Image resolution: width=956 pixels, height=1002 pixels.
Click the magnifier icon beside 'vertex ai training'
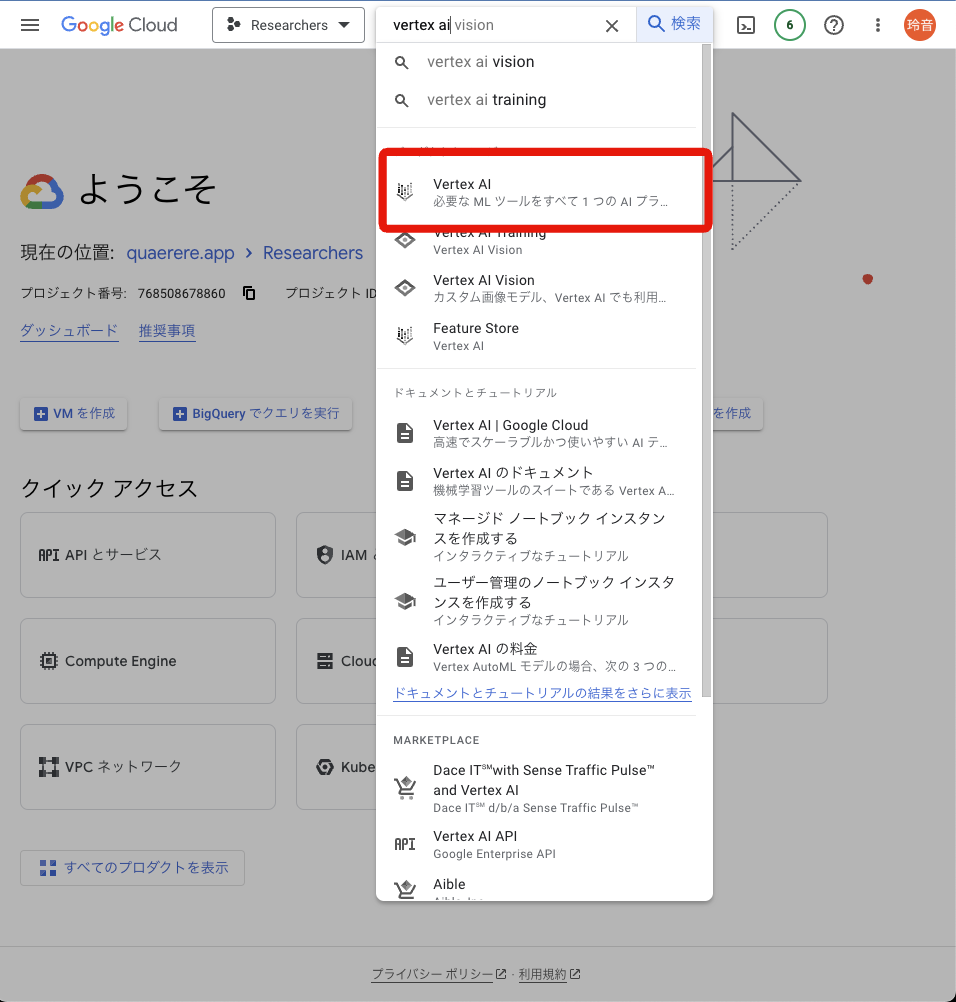click(401, 100)
